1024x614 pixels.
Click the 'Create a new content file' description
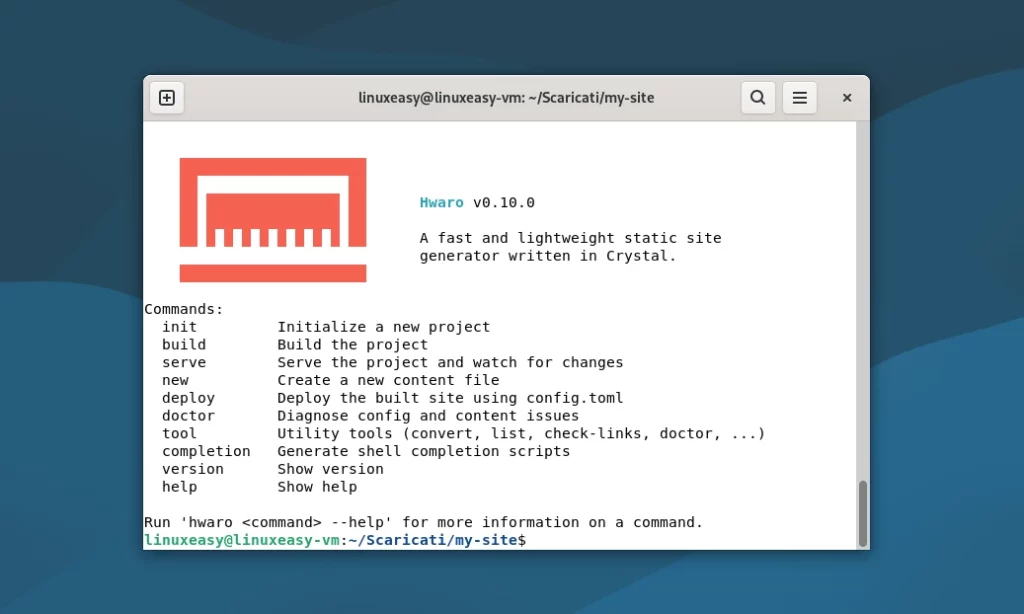tap(388, 381)
